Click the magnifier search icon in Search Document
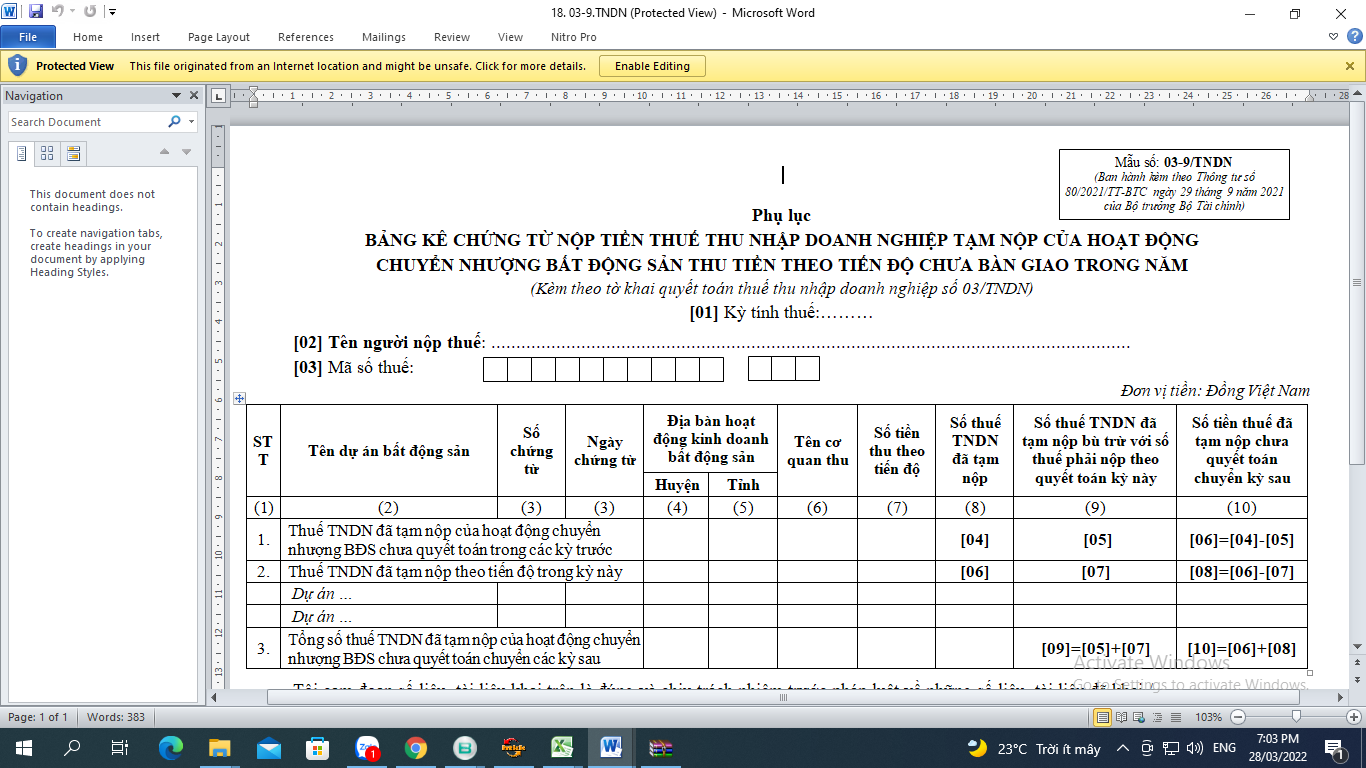The width and height of the screenshot is (1366, 768). tap(174, 122)
